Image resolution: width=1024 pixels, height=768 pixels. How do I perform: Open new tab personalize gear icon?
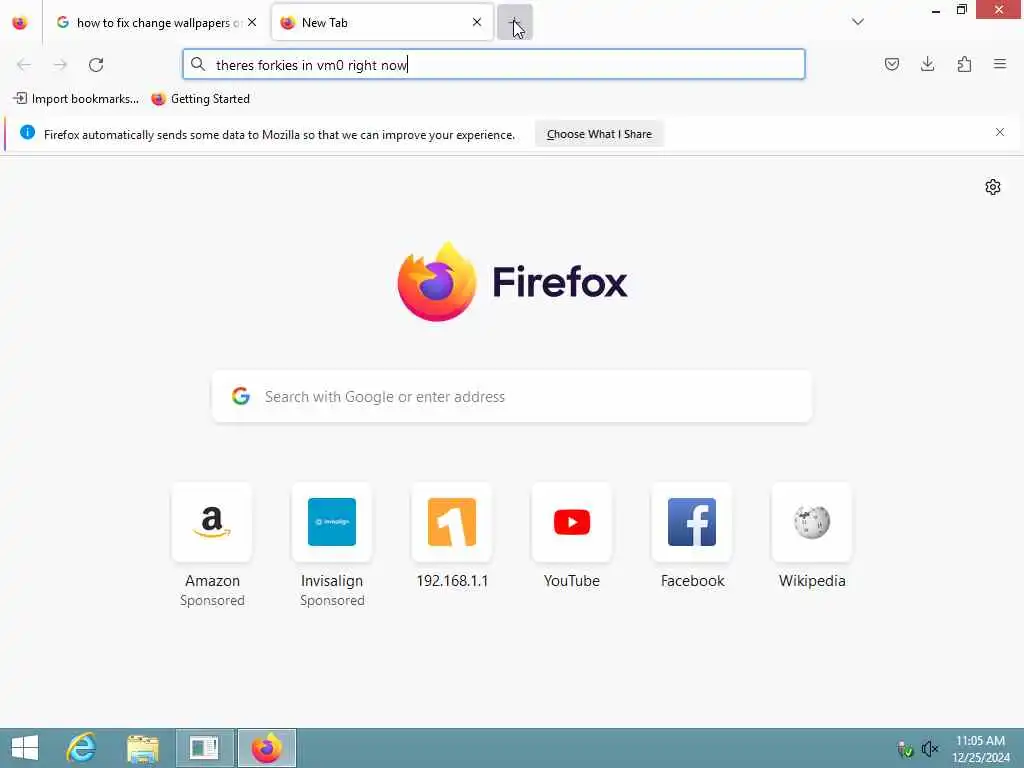coord(993,187)
